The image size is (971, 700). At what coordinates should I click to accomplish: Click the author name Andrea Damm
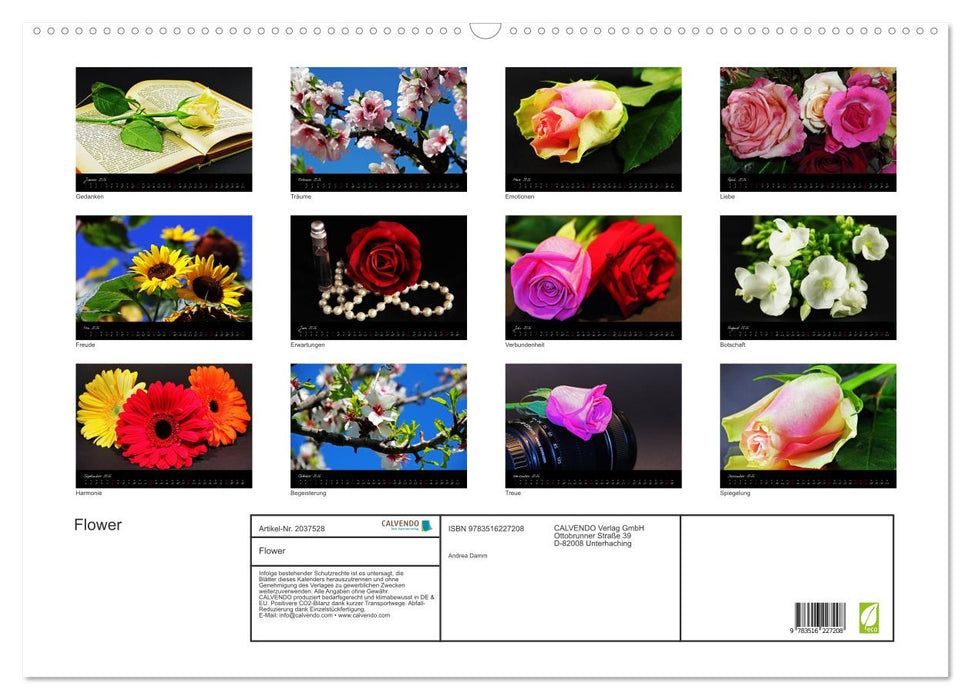click(x=467, y=554)
